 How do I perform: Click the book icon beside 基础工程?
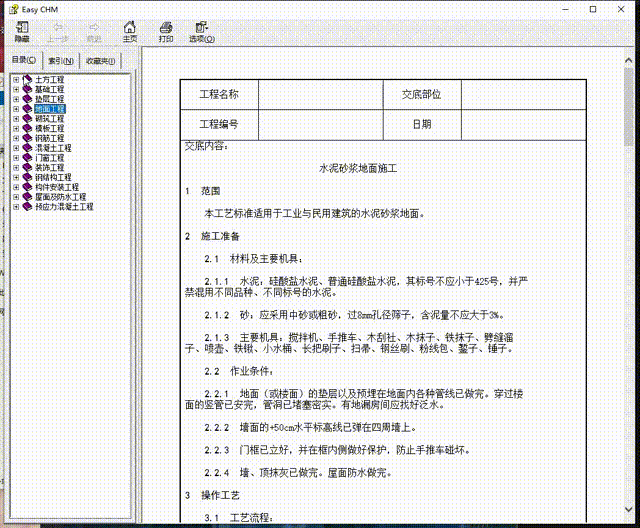tap(27, 89)
